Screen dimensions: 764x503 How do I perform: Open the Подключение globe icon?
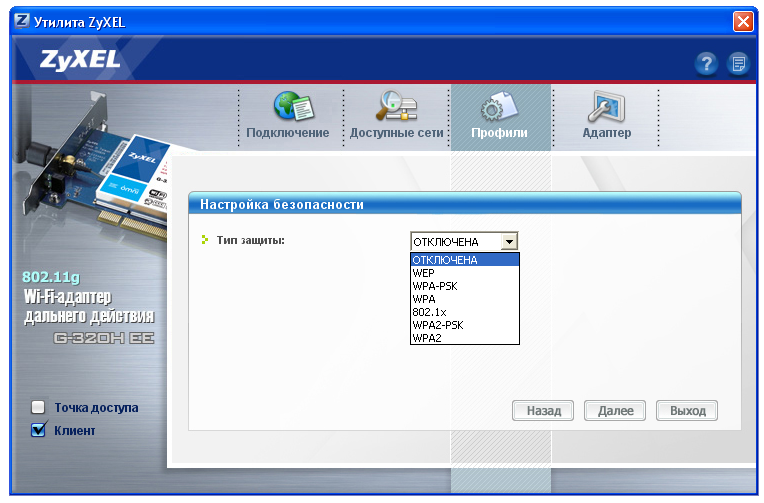[x=294, y=106]
